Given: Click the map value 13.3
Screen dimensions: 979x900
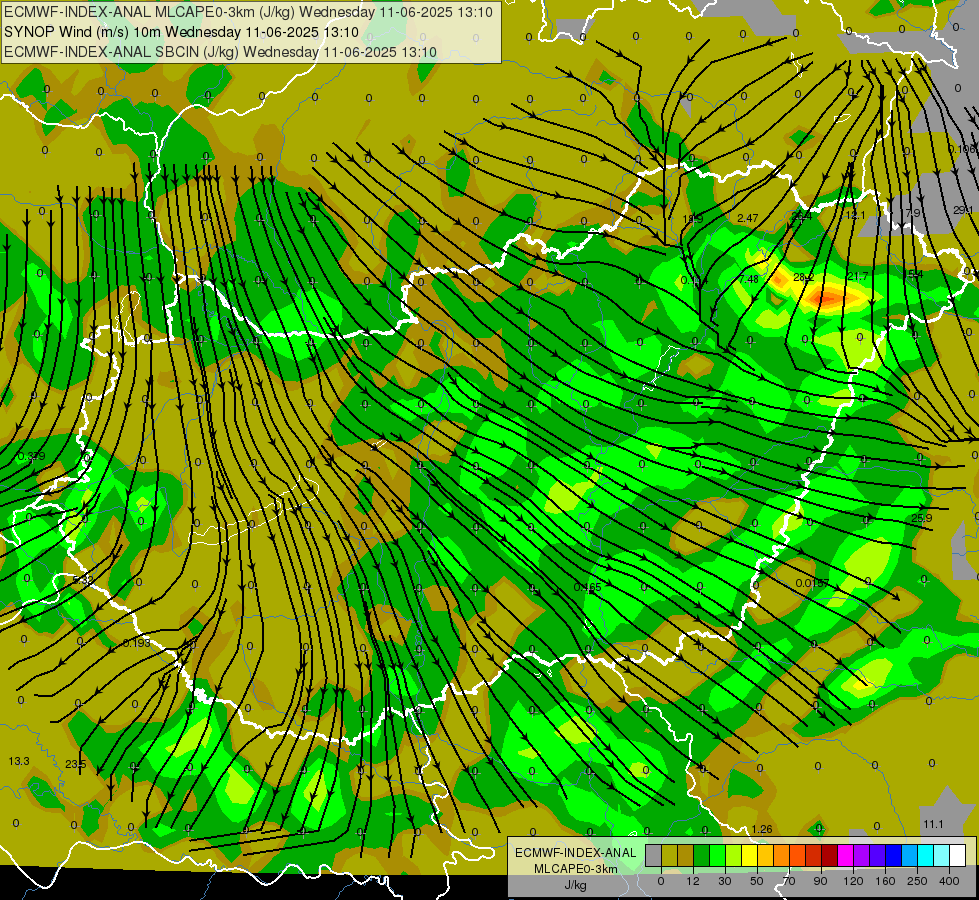Looking at the screenshot, I should click(19, 761).
